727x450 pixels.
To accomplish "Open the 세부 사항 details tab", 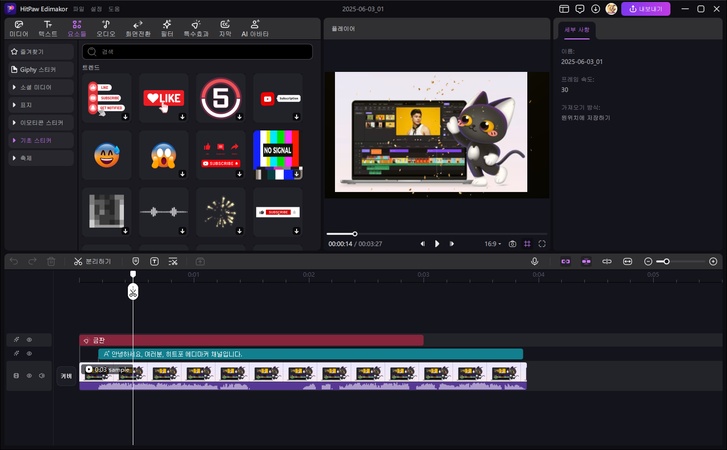I will coord(577,30).
